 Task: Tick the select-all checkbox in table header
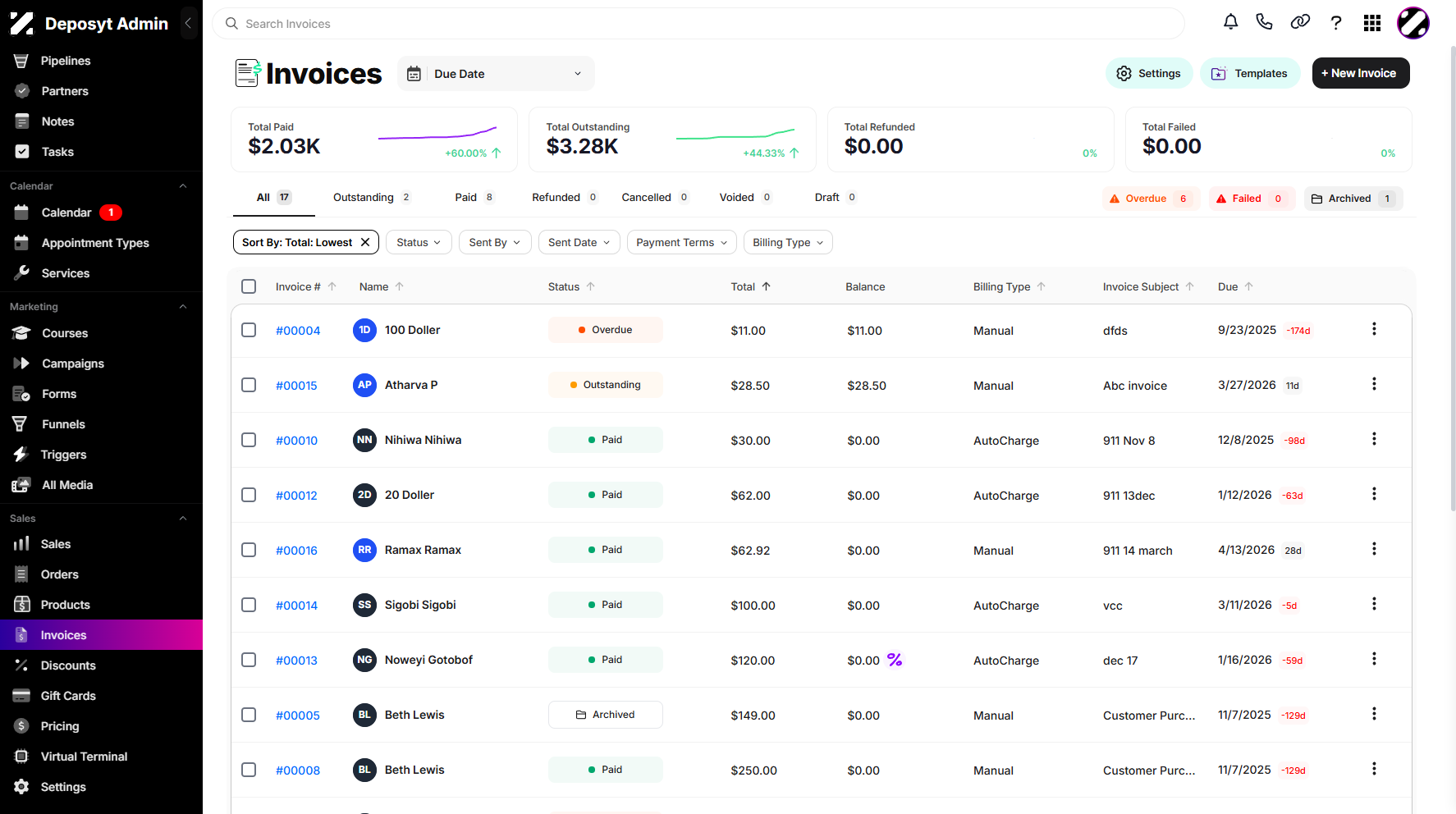(249, 286)
